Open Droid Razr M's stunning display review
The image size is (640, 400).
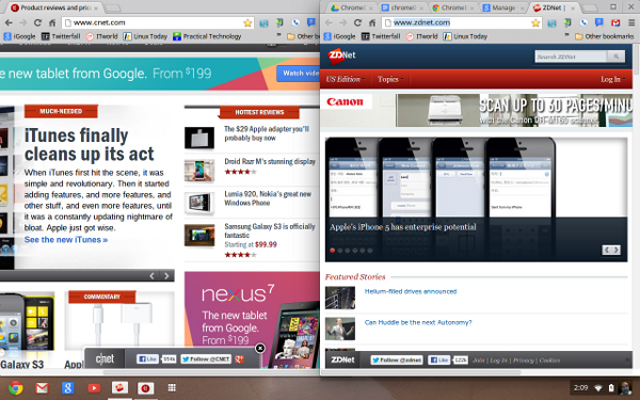pyautogui.click(x=270, y=162)
